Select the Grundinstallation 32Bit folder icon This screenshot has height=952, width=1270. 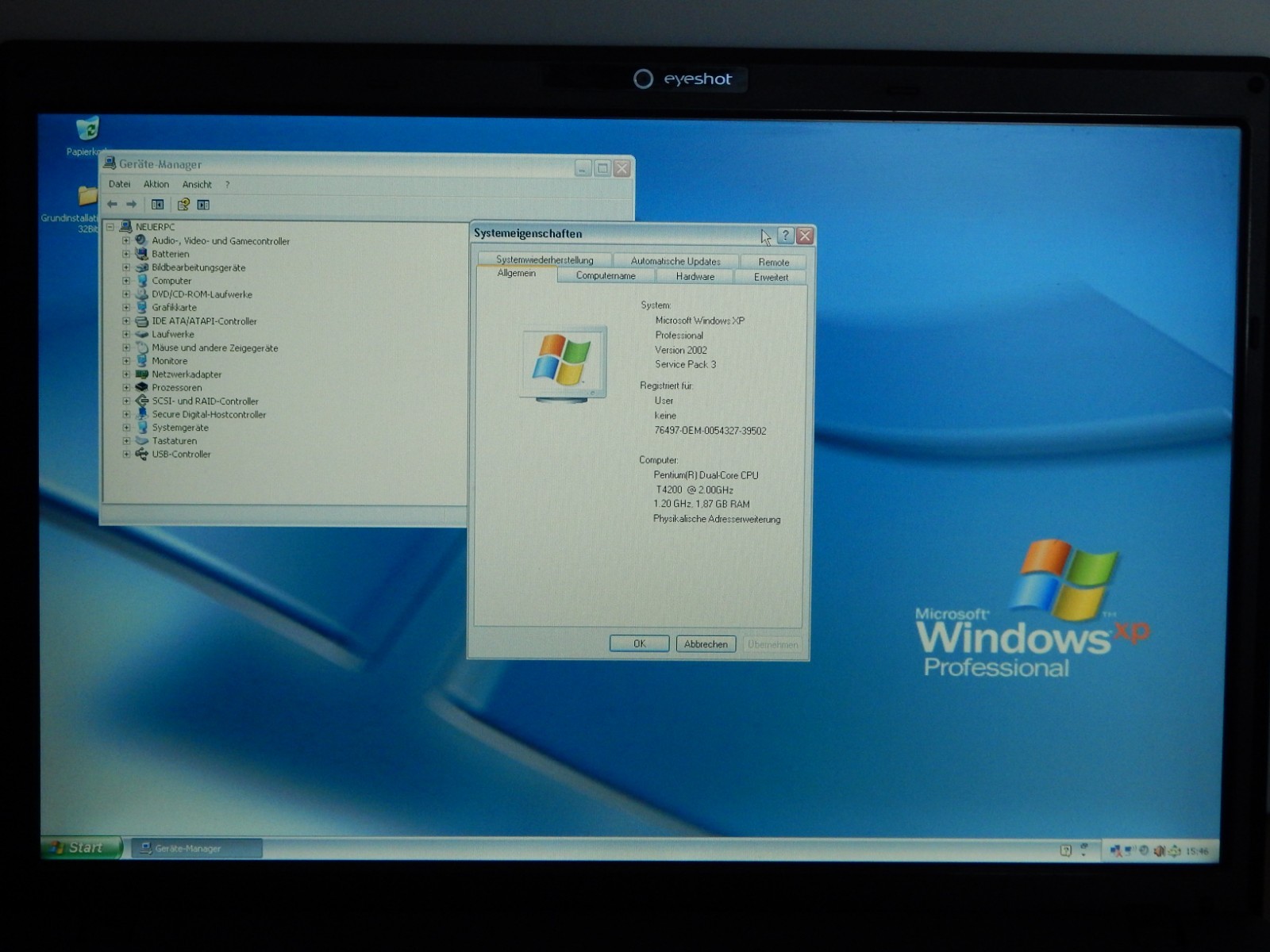point(88,196)
